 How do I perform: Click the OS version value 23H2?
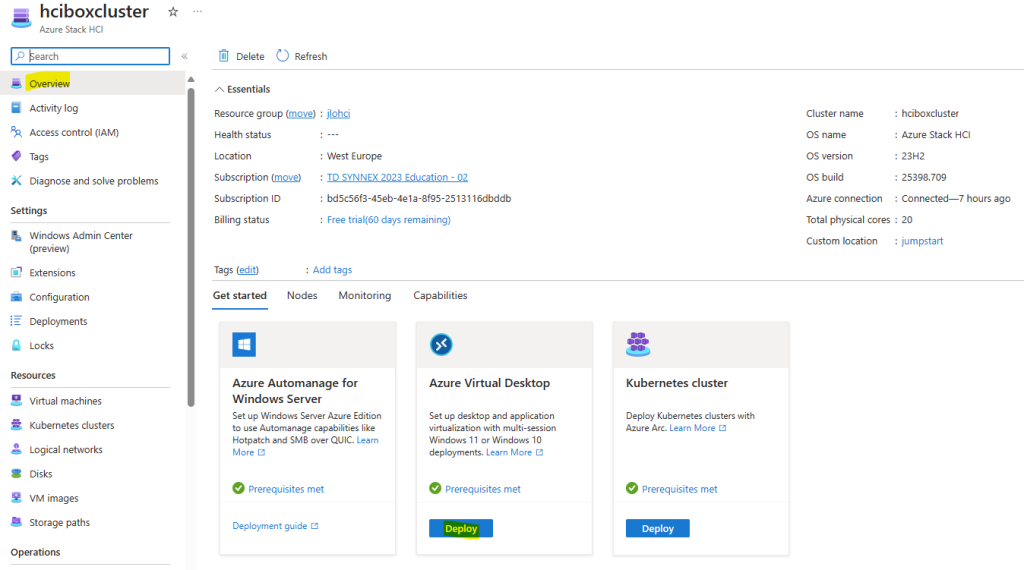913,156
